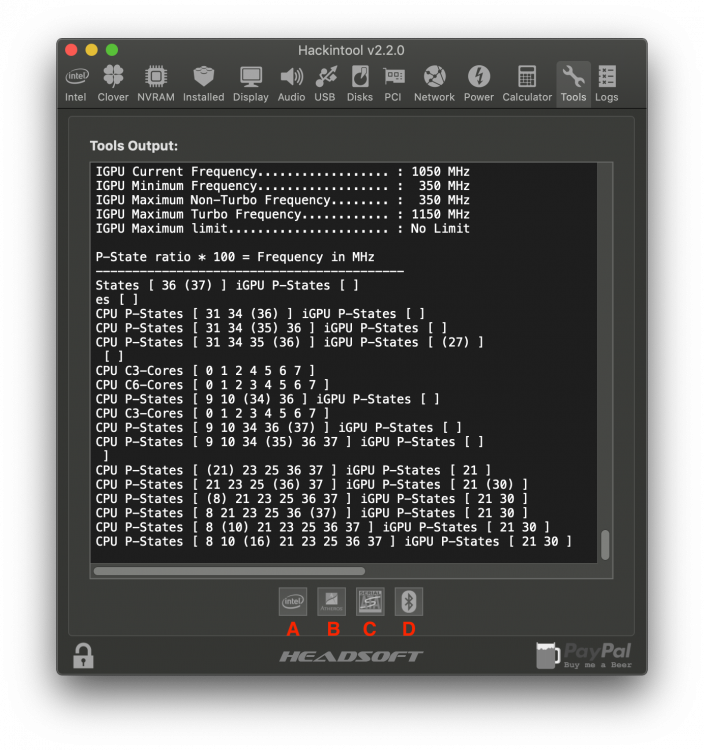
Task: Open the Intel toolbar section
Action: point(76,84)
